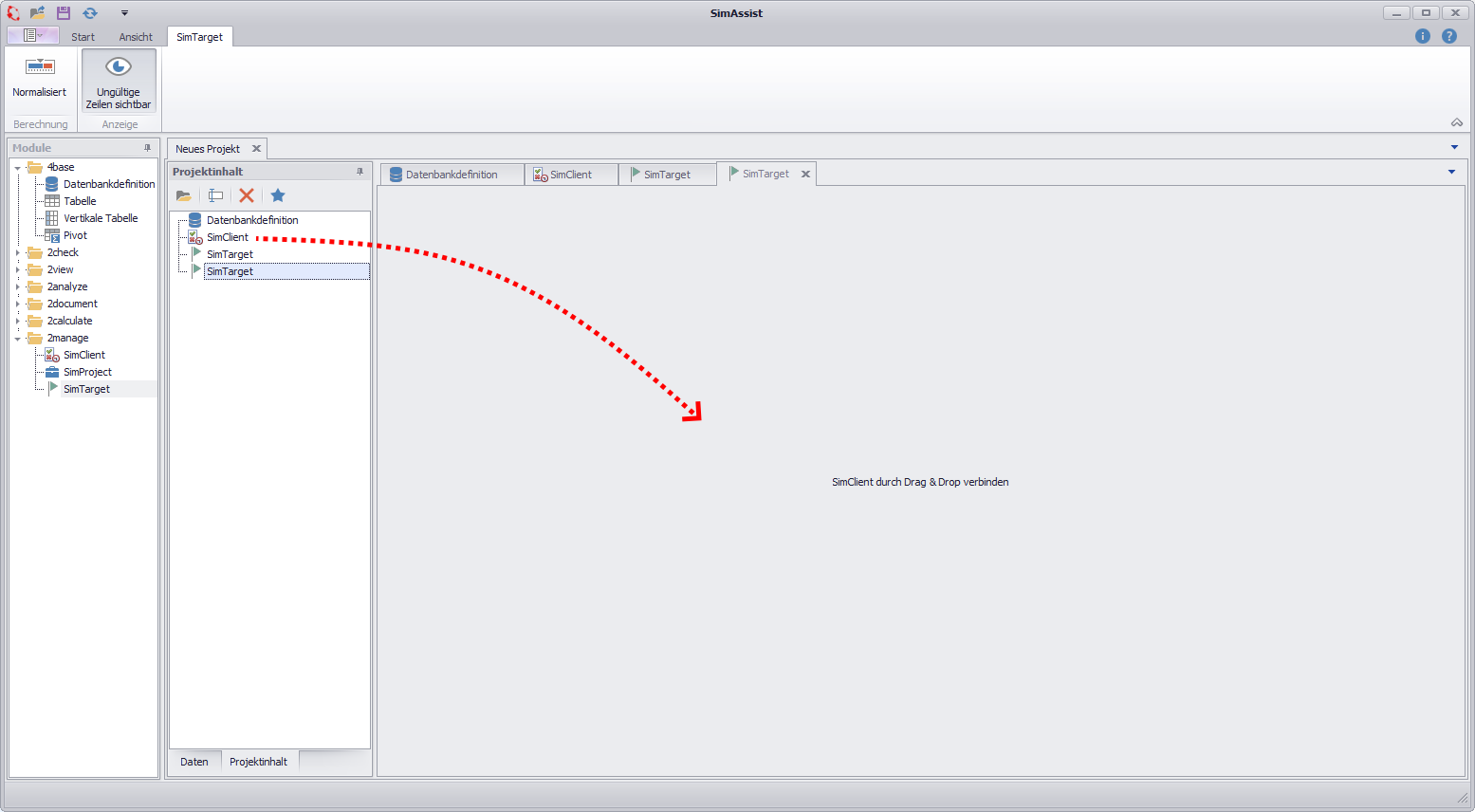Select Pivot module item

[75, 235]
